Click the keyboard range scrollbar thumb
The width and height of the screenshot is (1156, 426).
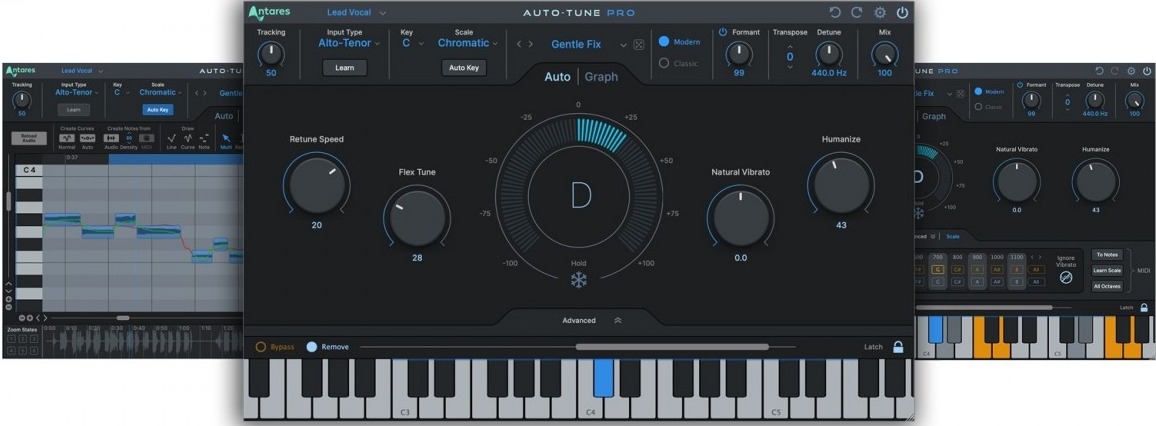(x=672, y=346)
